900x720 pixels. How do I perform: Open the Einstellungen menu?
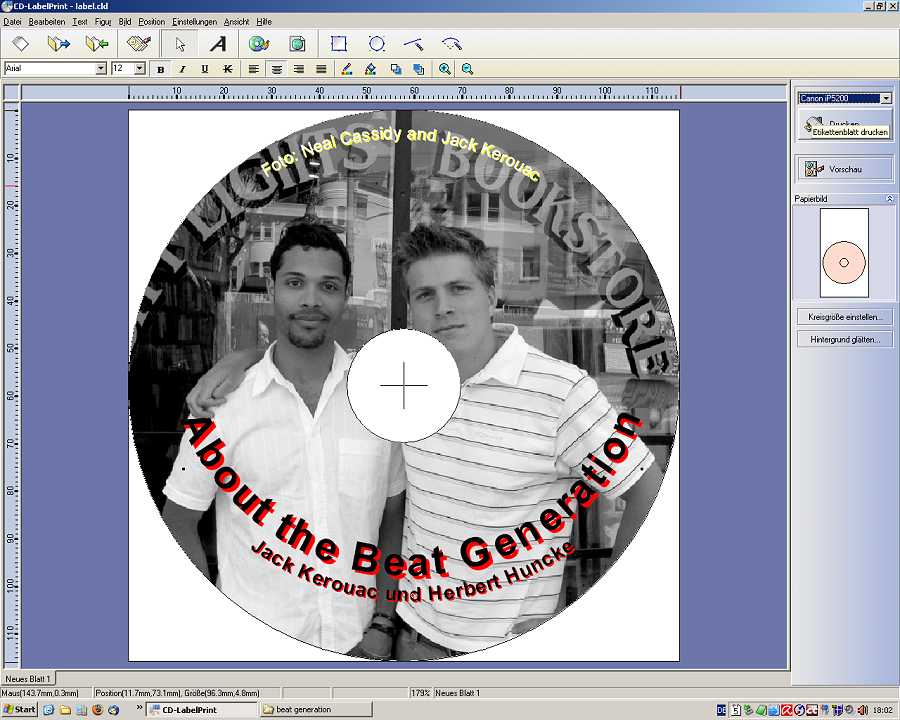(x=194, y=21)
